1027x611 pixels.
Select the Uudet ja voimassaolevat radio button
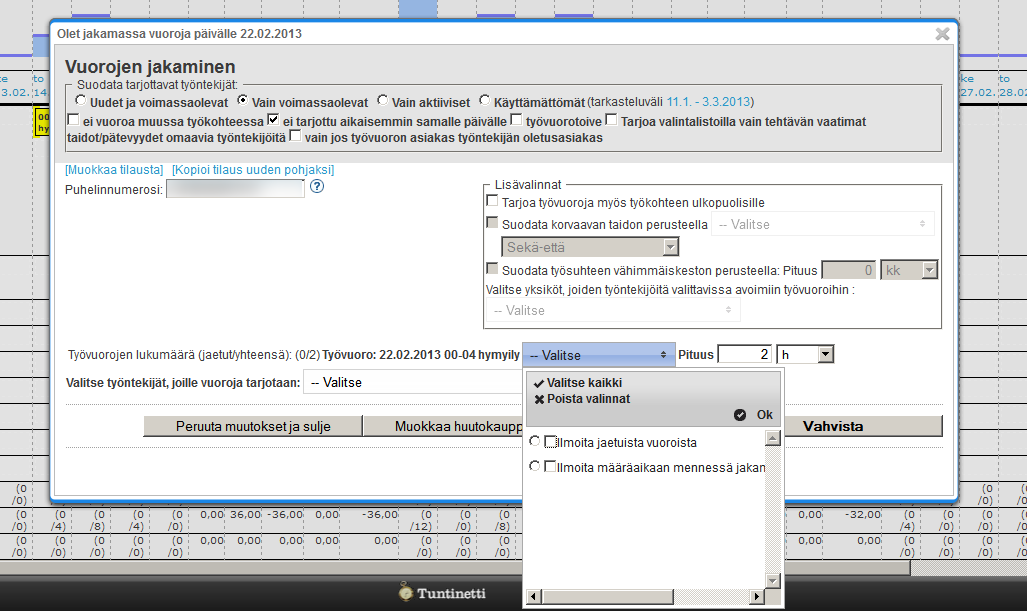tap(81, 101)
